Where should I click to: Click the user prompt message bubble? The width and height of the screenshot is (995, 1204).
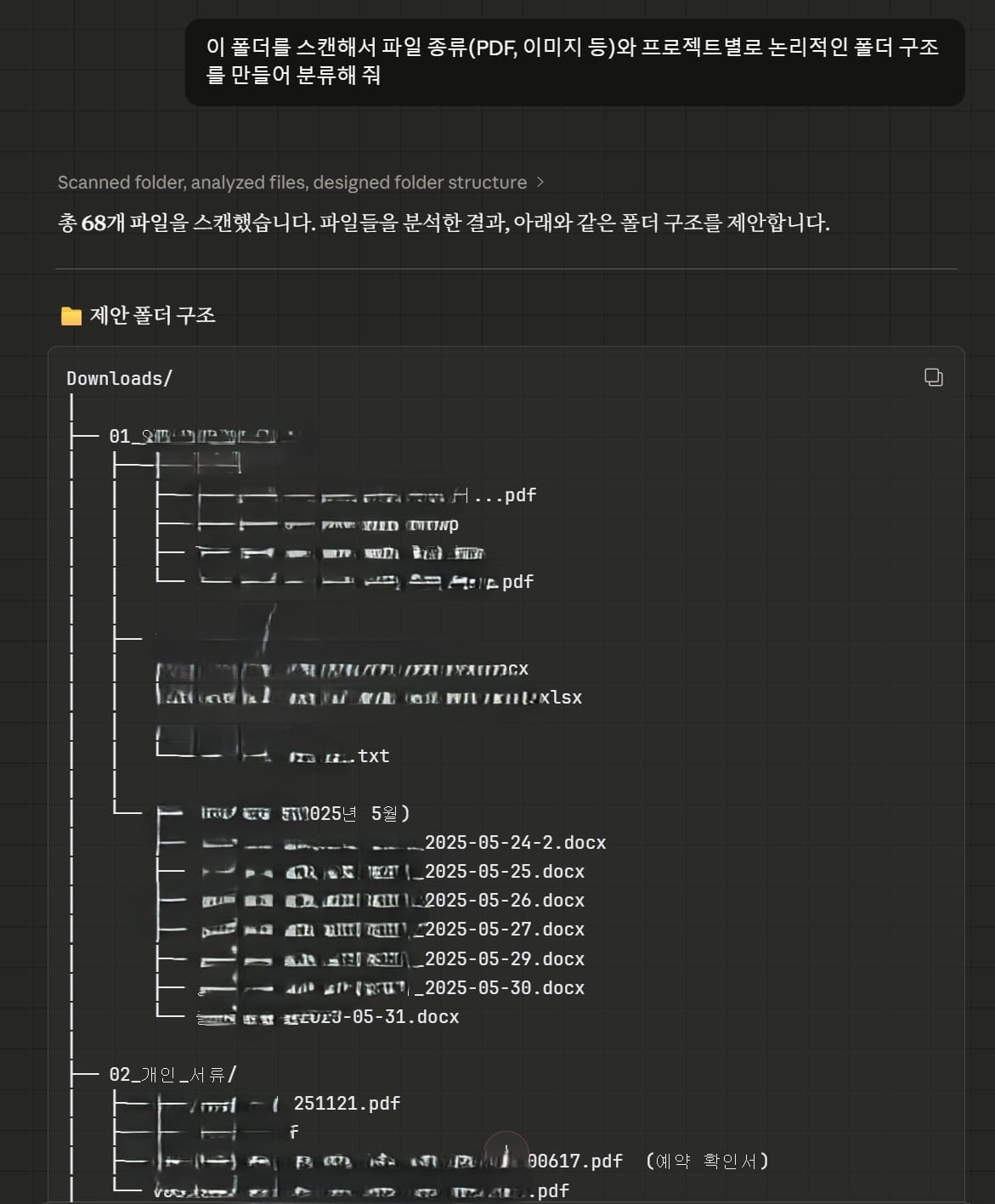[x=574, y=61]
